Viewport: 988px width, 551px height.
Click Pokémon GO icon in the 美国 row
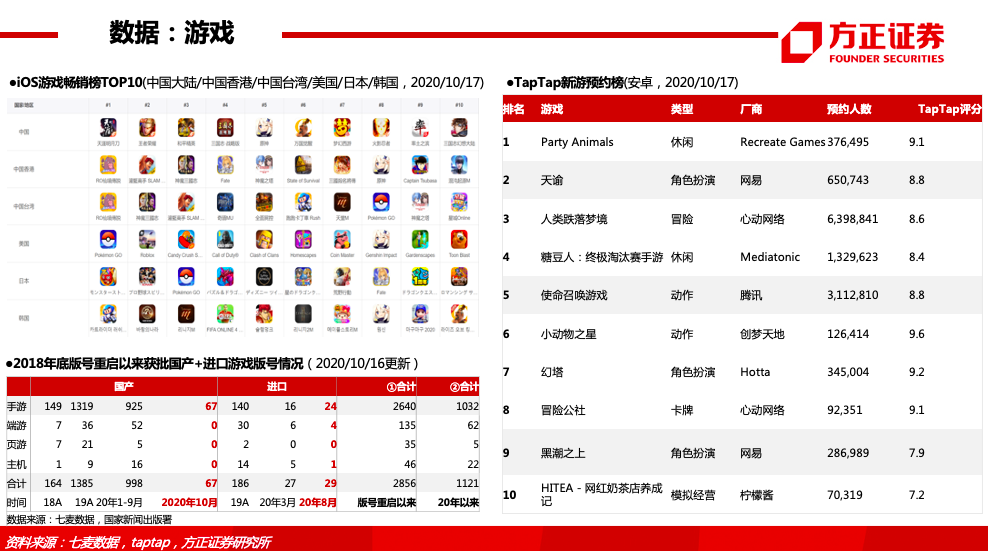coord(108,240)
